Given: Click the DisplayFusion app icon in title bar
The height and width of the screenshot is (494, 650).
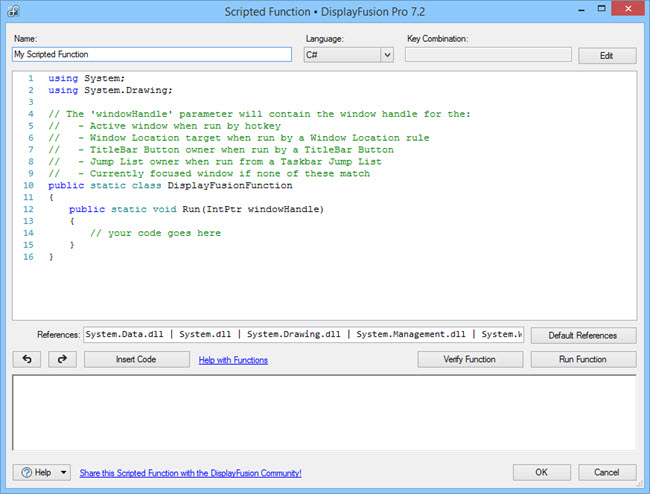Looking at the screenshot, I should click(x=13, y=11).
